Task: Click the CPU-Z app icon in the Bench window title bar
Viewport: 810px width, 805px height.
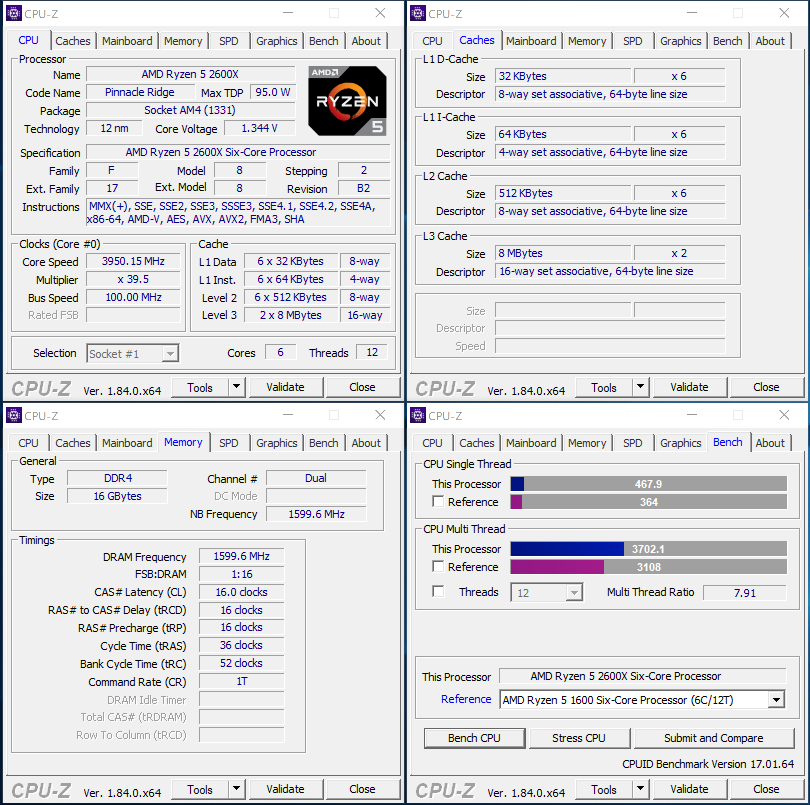Action: pyautogui.click(x=418, y=415)
